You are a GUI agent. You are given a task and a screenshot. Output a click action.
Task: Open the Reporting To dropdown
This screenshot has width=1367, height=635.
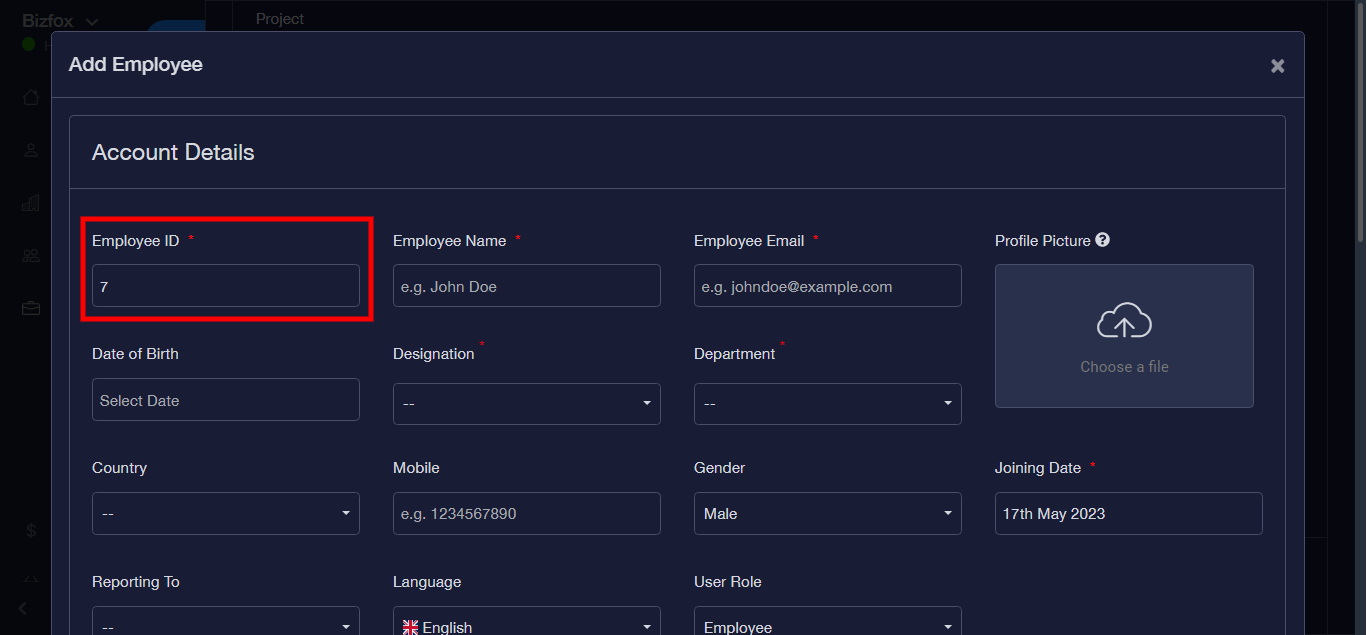click(x=225, y=624)
